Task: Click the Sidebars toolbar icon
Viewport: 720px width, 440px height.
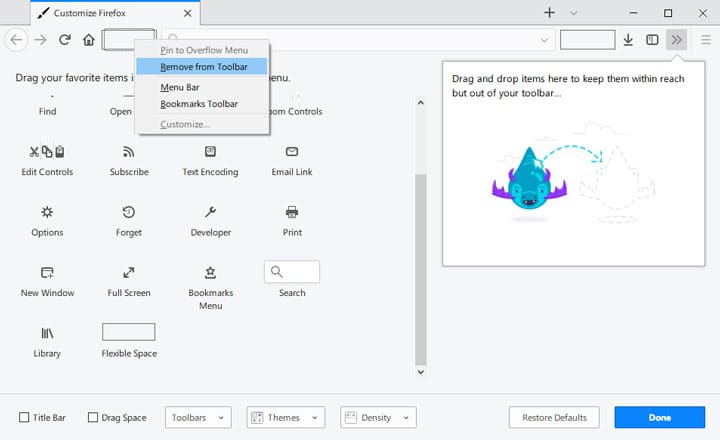Action: point(652,40)
